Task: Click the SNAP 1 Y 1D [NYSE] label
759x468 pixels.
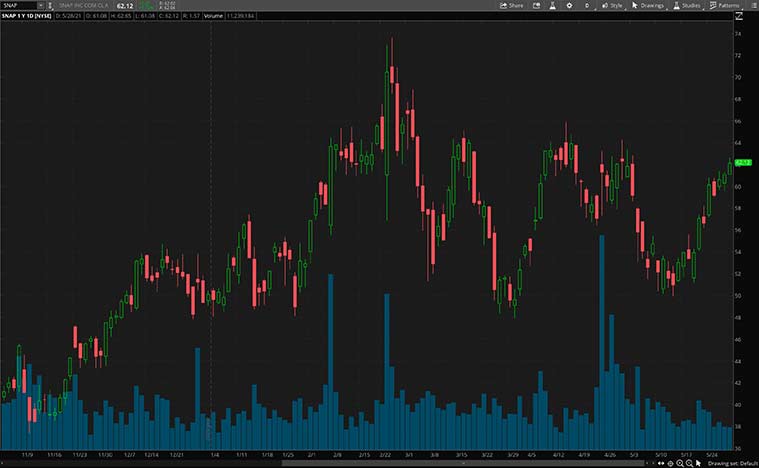Action: coord(27,16)
